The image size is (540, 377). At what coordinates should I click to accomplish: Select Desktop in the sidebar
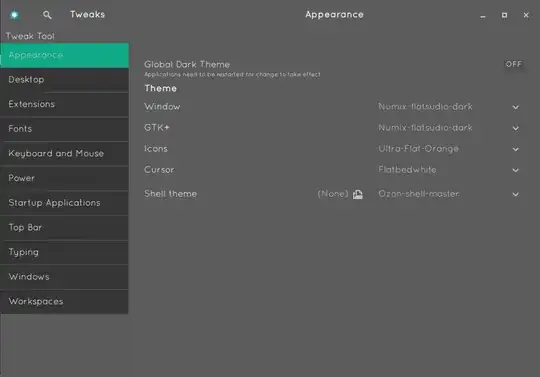tap(64, 80)
